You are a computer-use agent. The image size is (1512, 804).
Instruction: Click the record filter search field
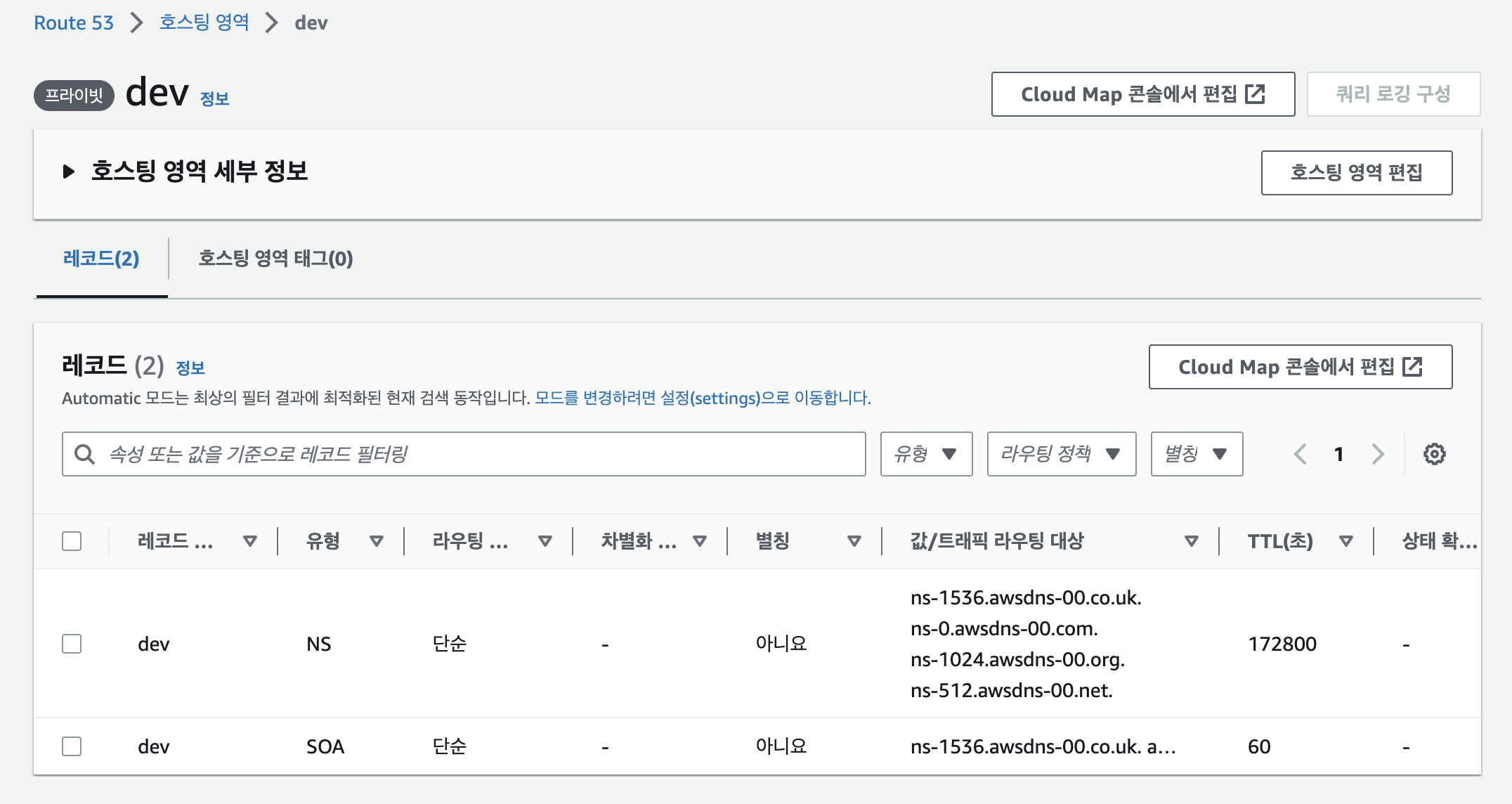464,454
